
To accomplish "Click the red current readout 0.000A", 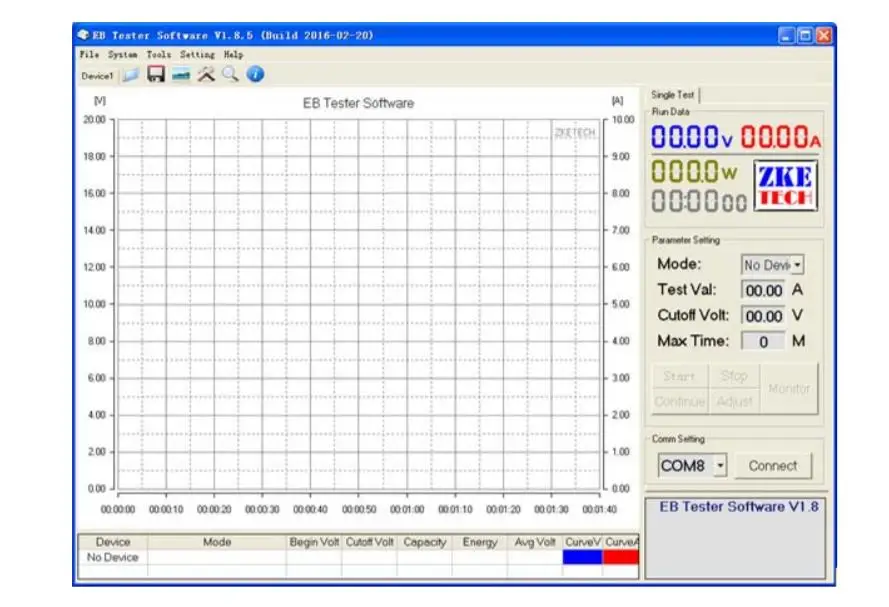I will click(x=781, y=137).
